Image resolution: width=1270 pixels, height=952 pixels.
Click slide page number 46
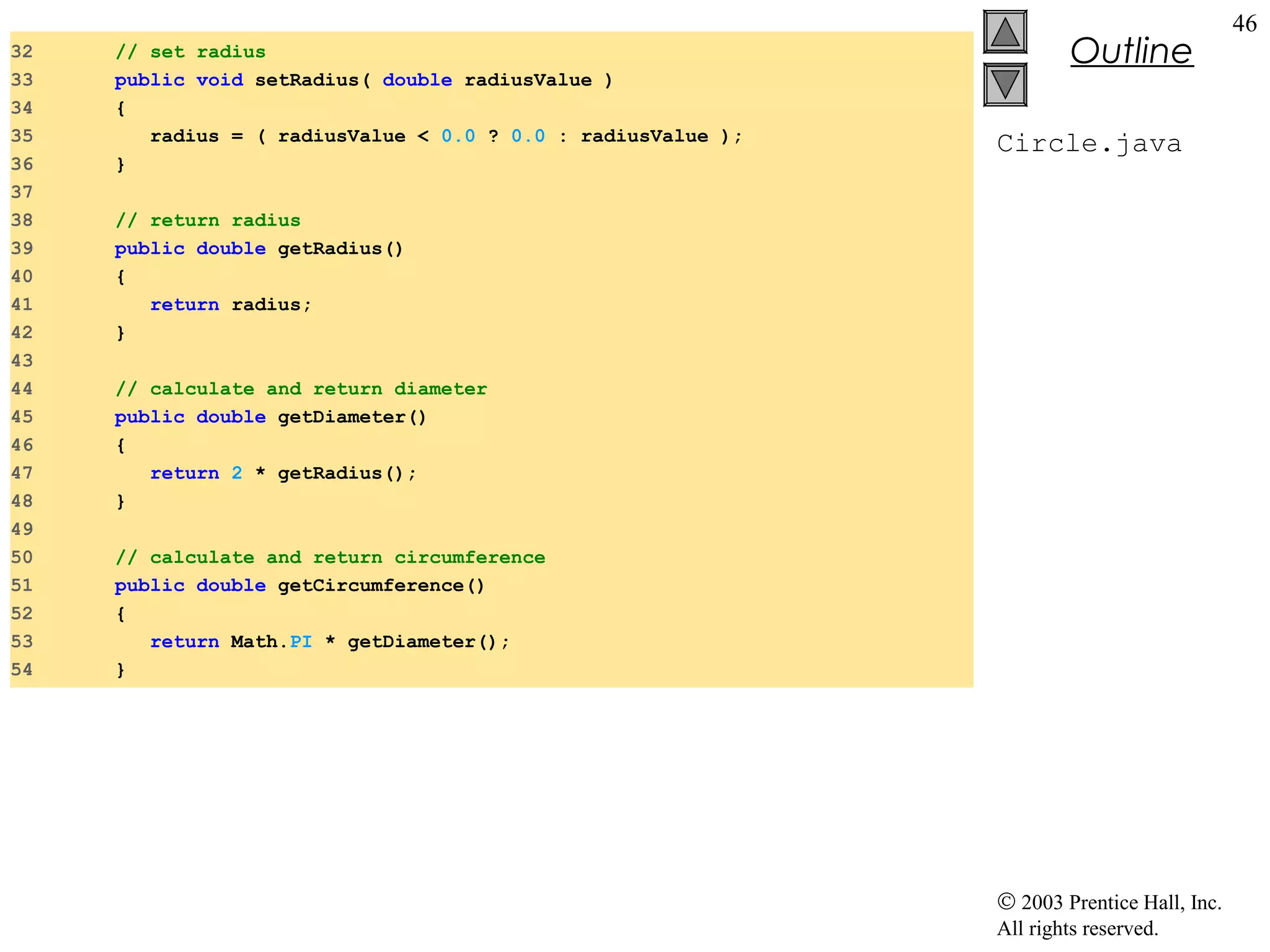tap(1244, 24)
